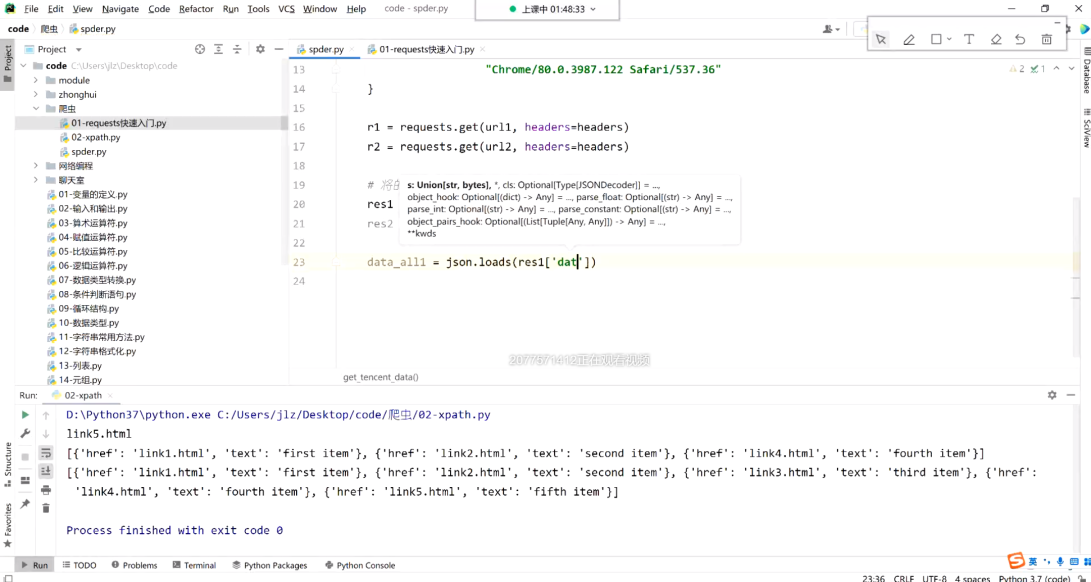Viewport: 1091px width, 582px height.
Task: Open the Refactor menu
Action: click(196, 9)
